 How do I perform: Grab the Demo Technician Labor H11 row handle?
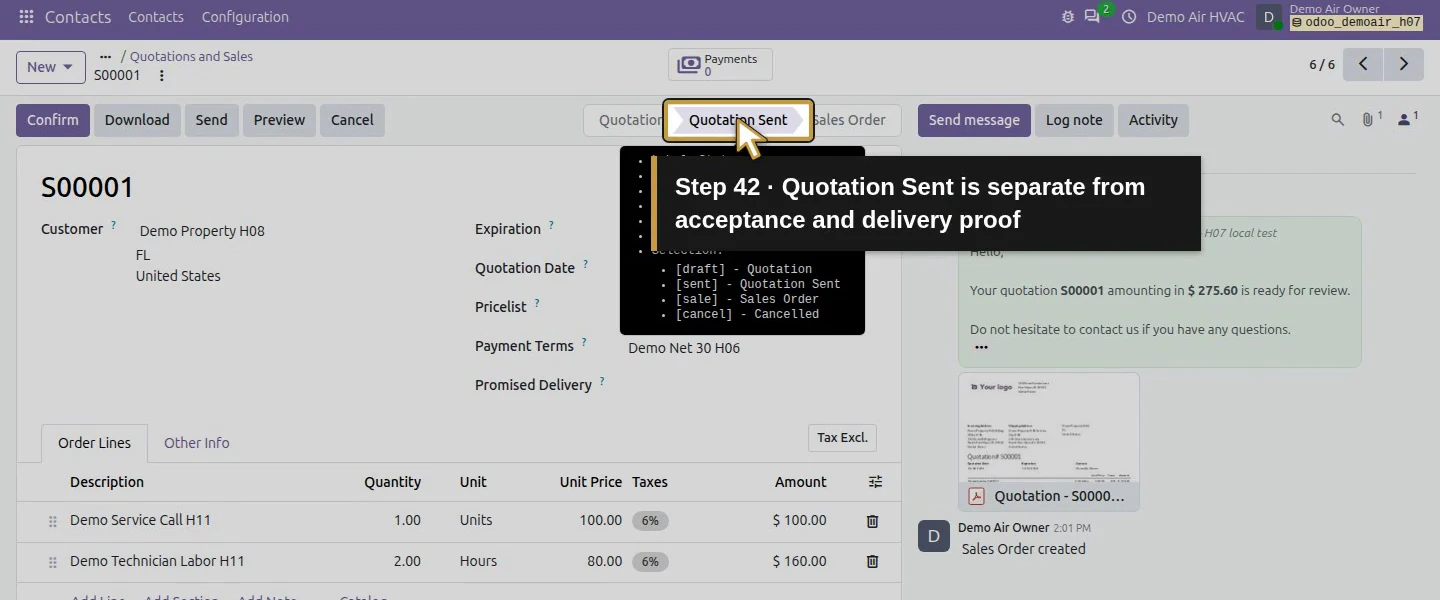point(53,563)
